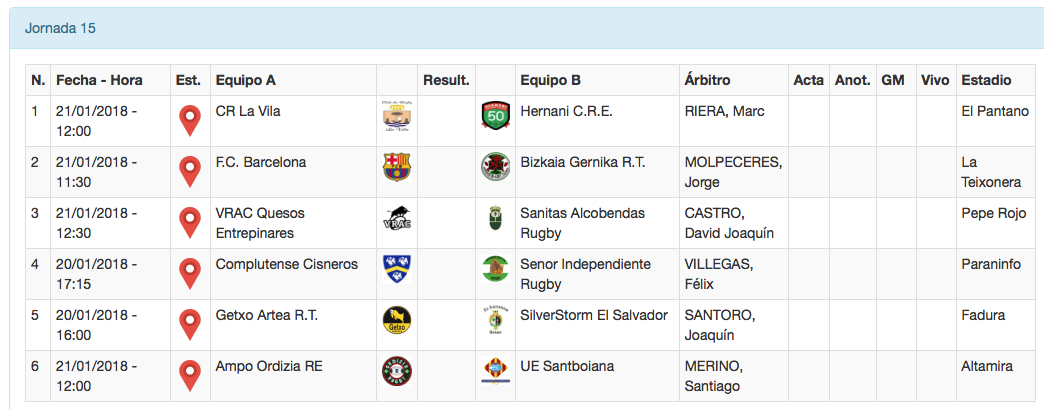The image size is (1044, 410).
Task: Click the Getxo Artea R.T. team logo
Action: (397, 320)
